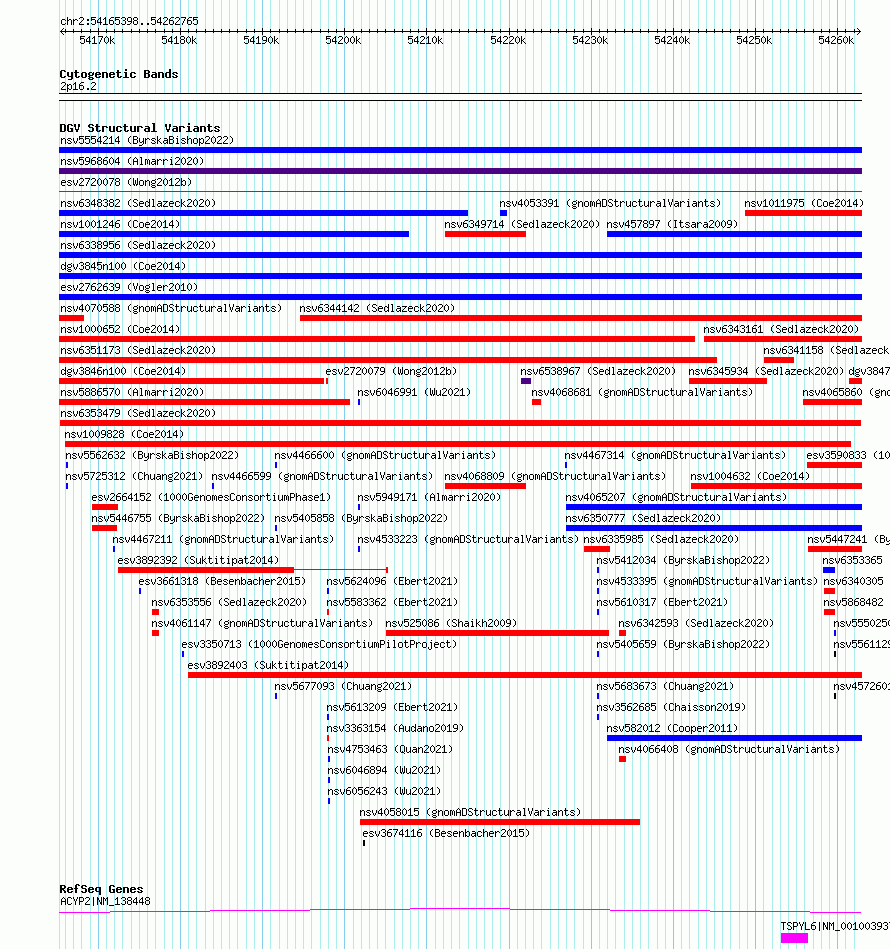Viewport: 890px width, 949px height.
Task: Click nsv457897 (Itsara2009) label
Action: pyautogui.click(x=672, y=225)
